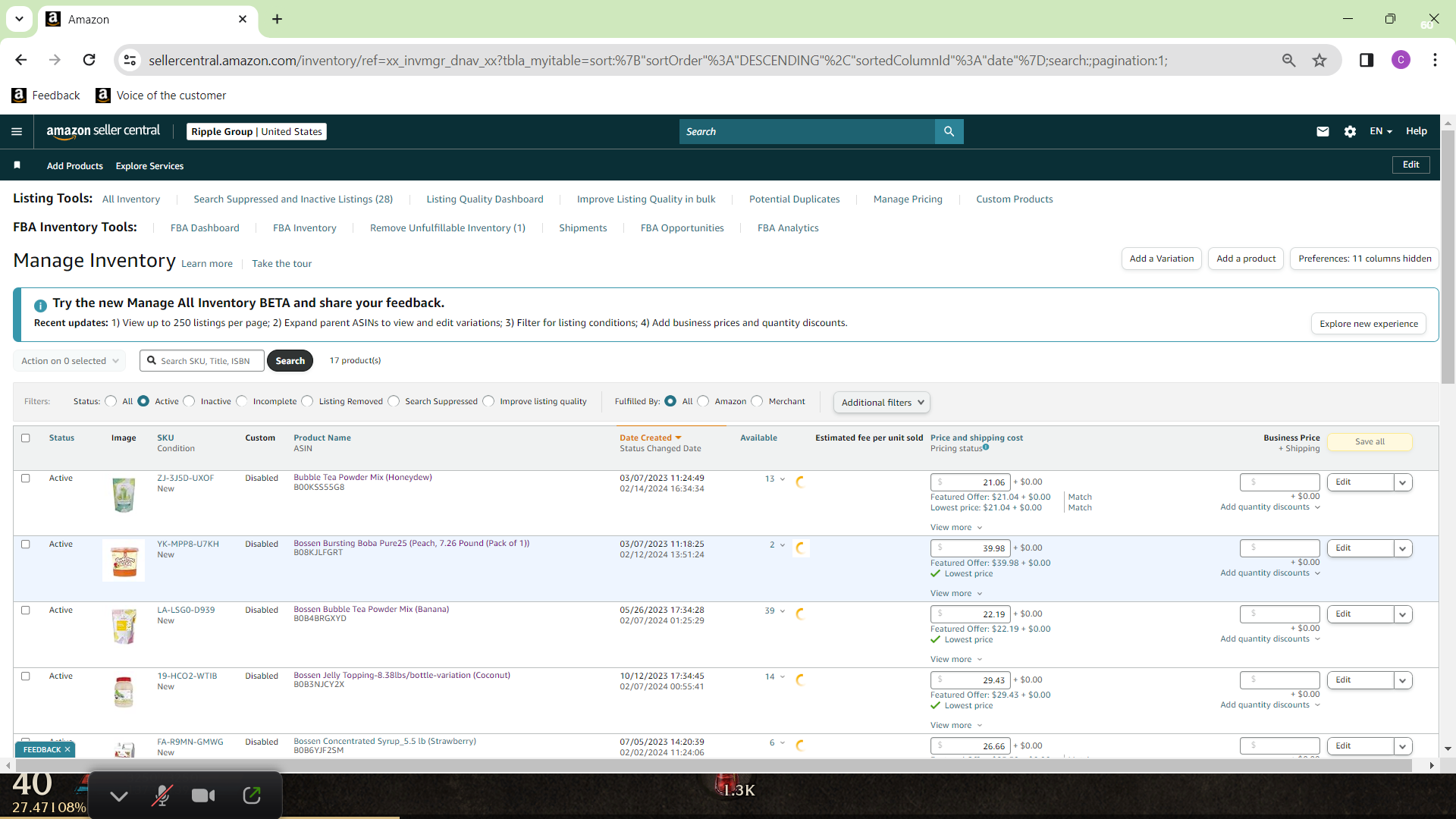Check the Bubble Tea Powder Mix (Honeydew) row

(26, 478)
